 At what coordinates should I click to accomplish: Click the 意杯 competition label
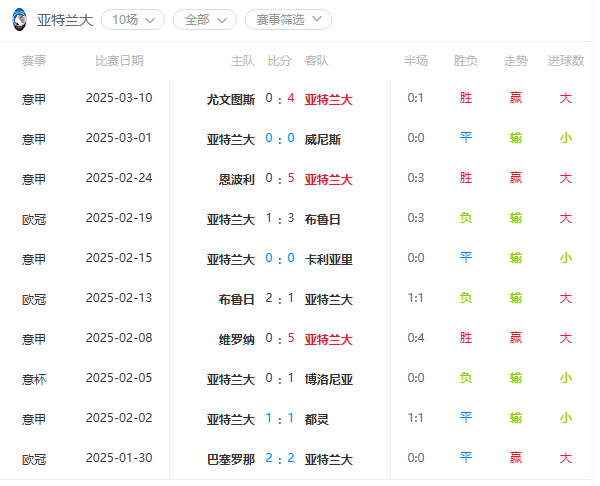(x=34, y=379)
